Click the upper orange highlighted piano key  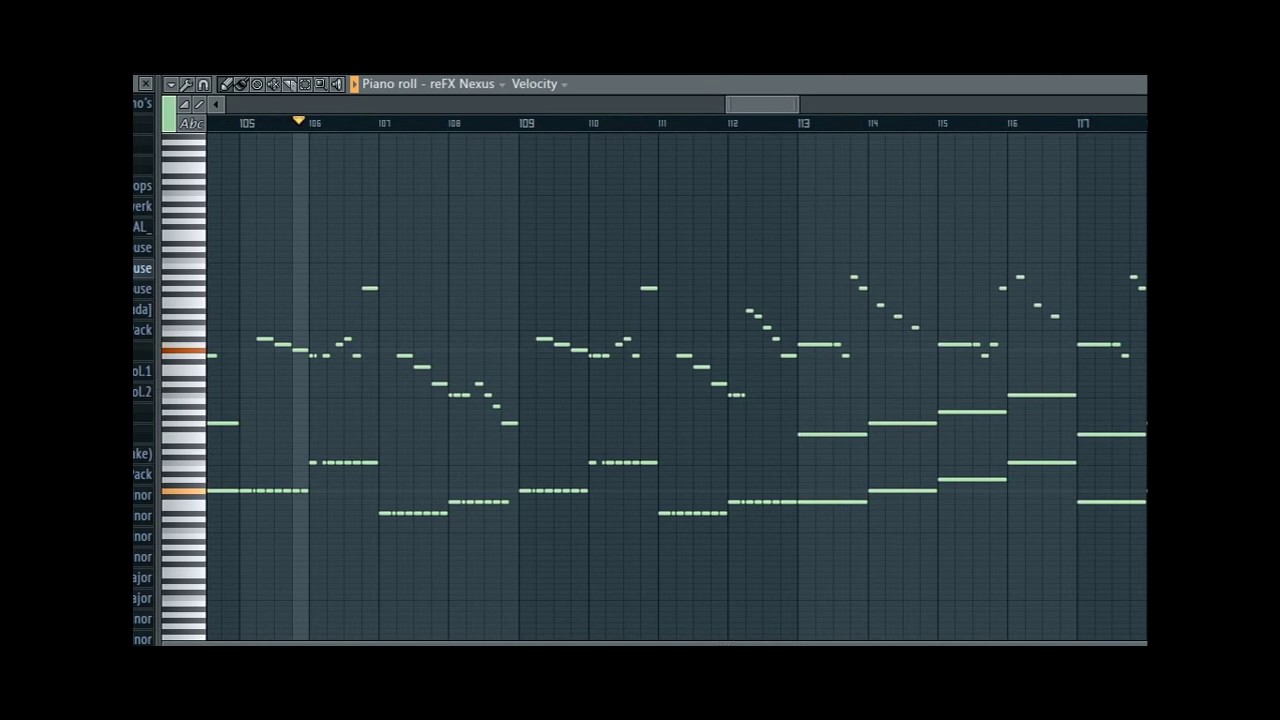(184, 350)
